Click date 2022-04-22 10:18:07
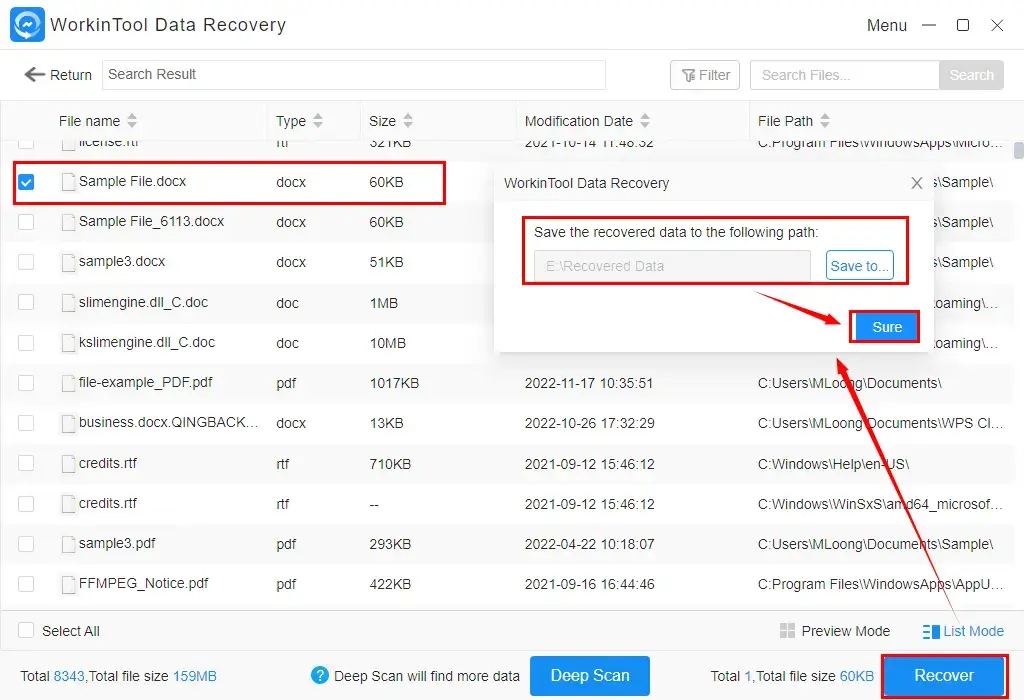This screenshot has height=700, width=1024. [589, 544]
